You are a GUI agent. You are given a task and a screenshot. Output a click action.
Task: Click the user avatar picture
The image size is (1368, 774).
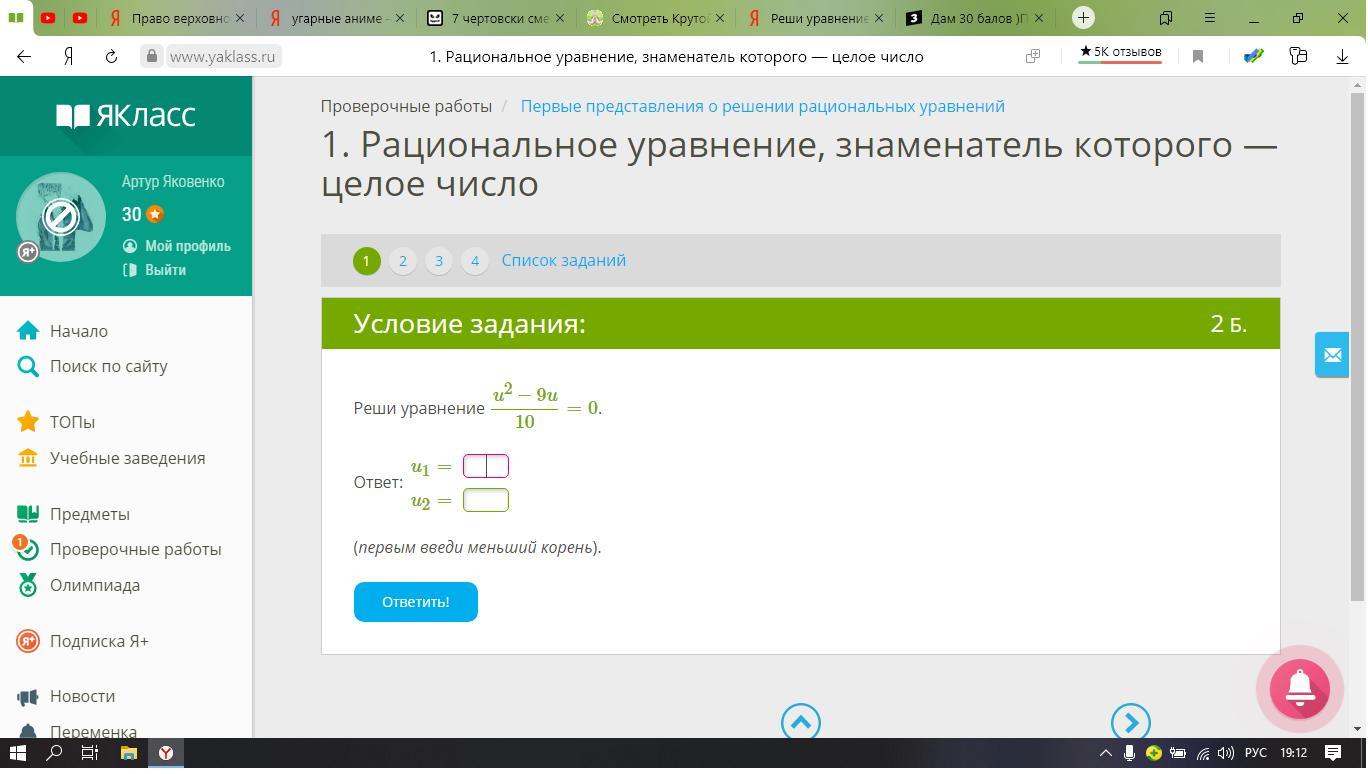(x=61, y=217)
